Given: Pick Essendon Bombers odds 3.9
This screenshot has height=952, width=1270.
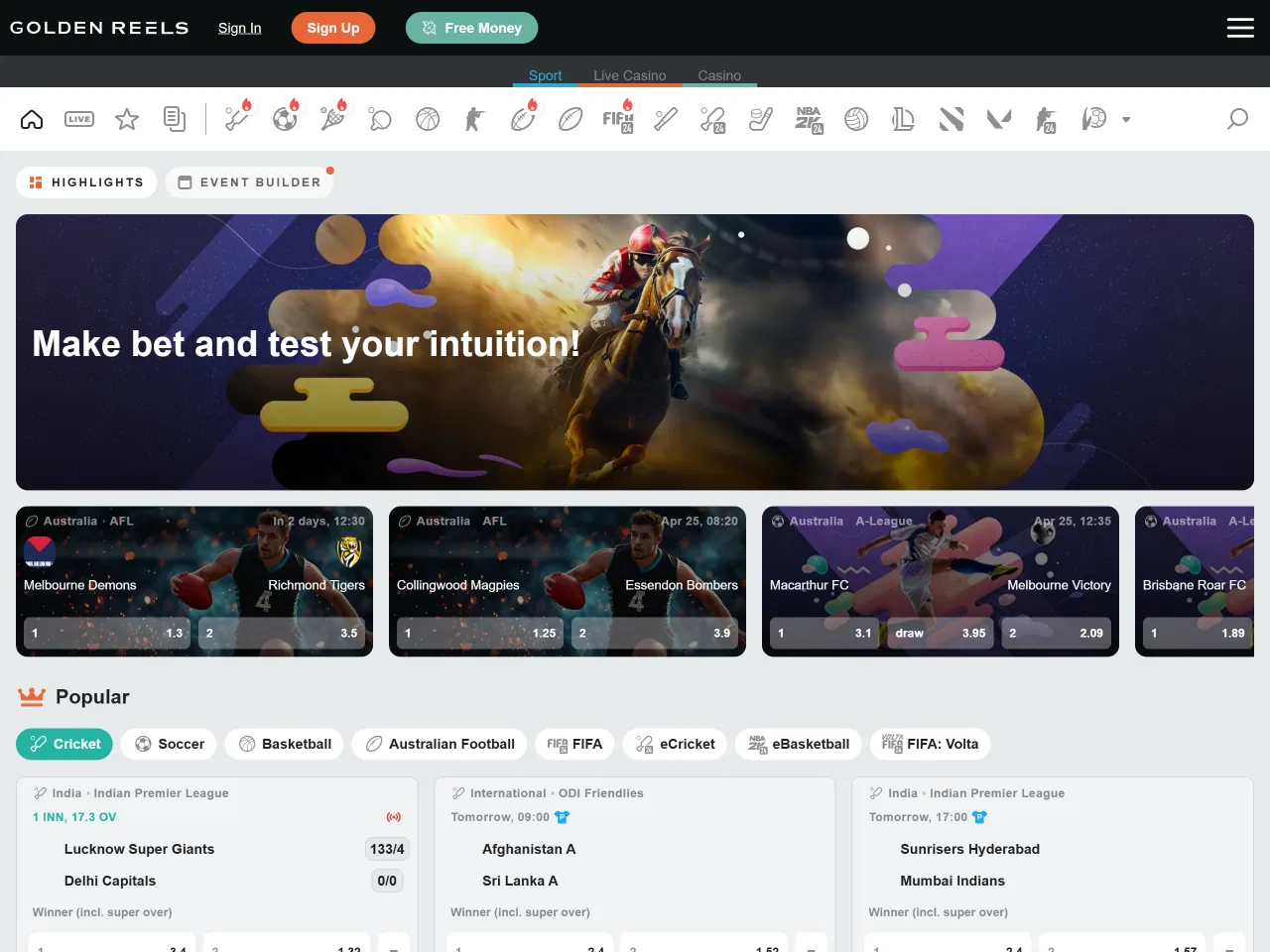Looking at the screenshot, I should click(655, 633).
